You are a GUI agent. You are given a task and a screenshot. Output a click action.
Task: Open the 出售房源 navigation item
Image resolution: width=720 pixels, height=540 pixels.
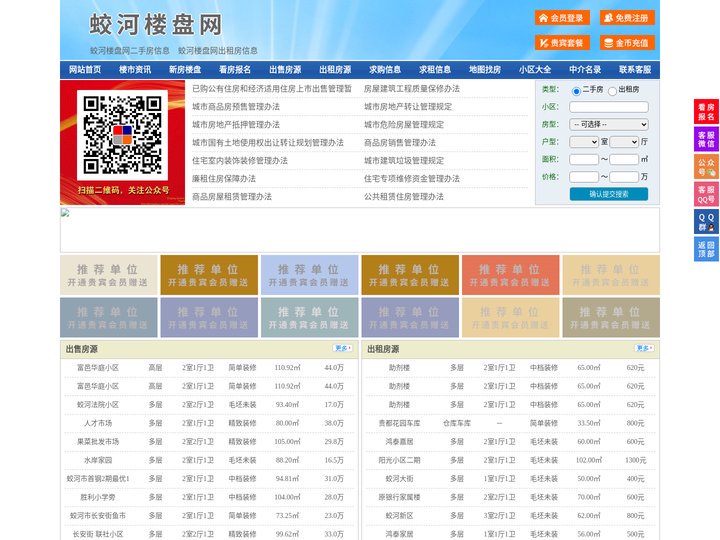coord(285,70)
